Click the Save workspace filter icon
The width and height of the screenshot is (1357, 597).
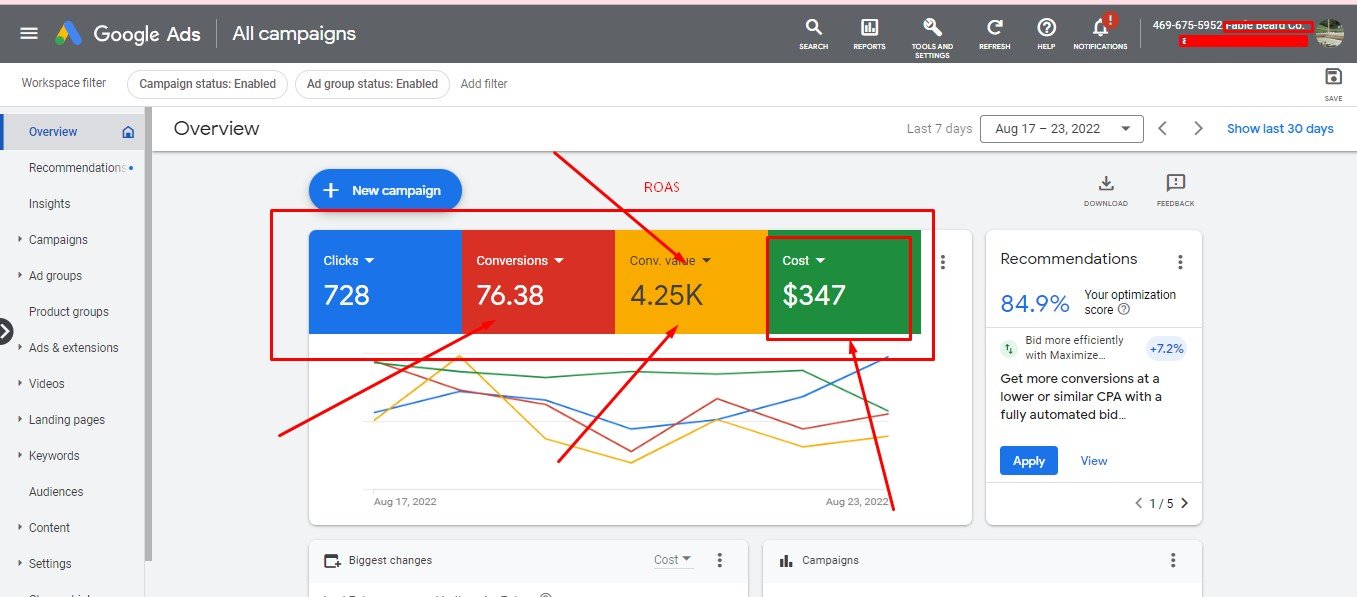coord(1332,78)
